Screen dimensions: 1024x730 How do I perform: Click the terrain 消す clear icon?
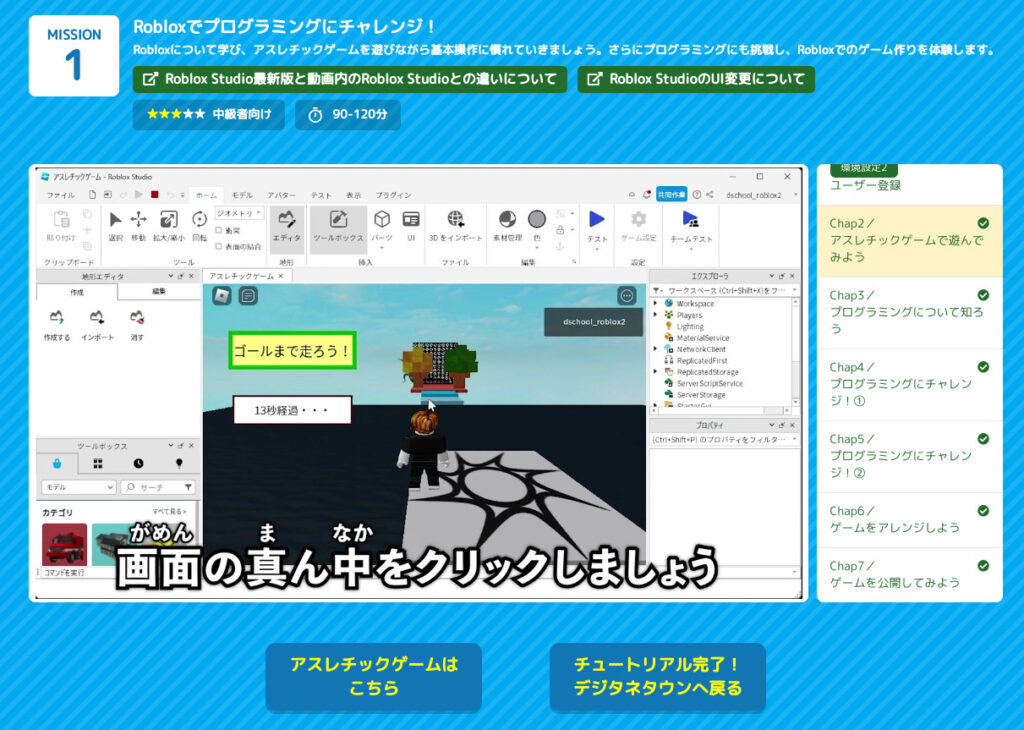136,318
